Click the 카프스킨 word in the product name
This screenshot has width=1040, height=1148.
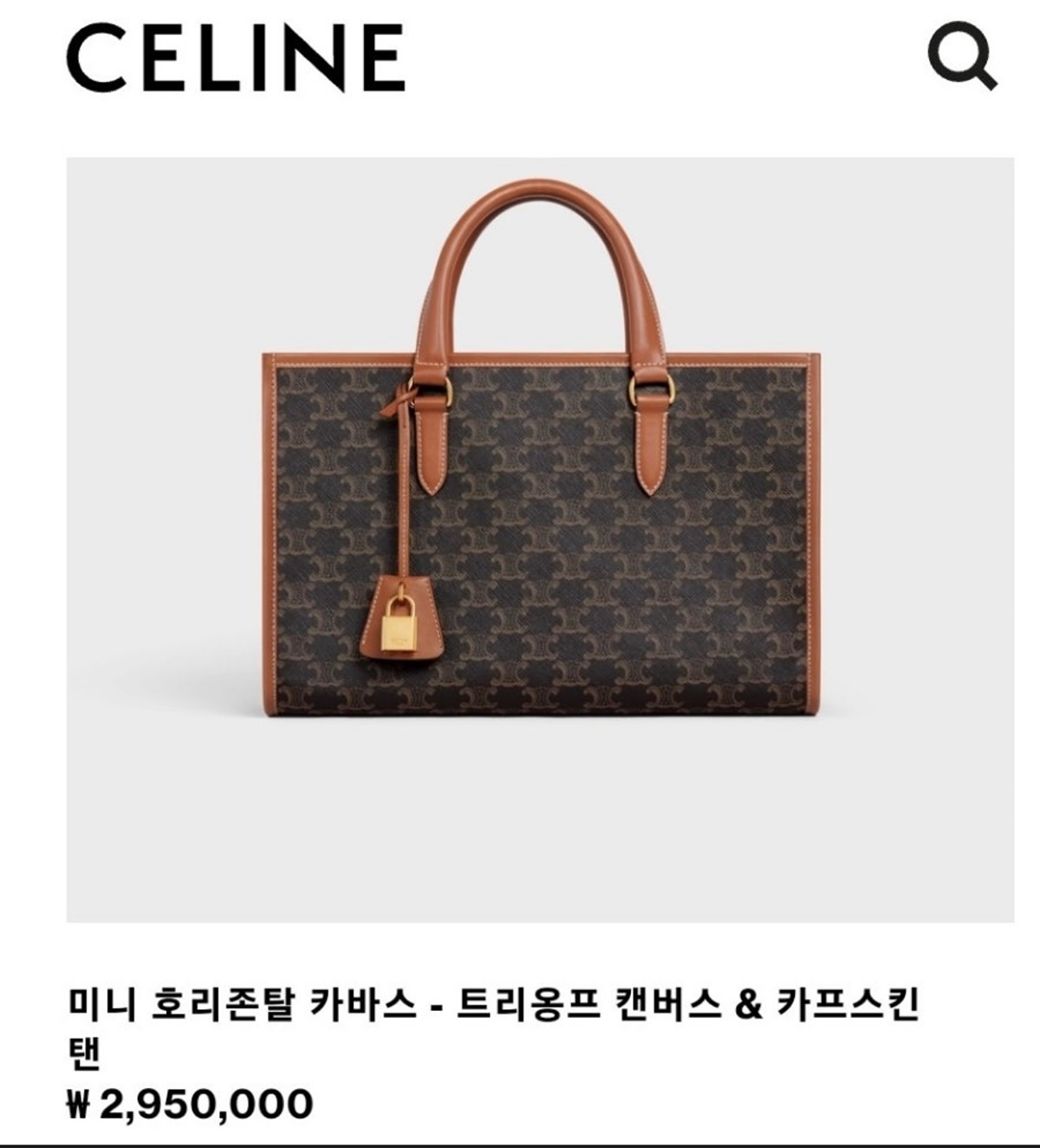[847, 1007]
